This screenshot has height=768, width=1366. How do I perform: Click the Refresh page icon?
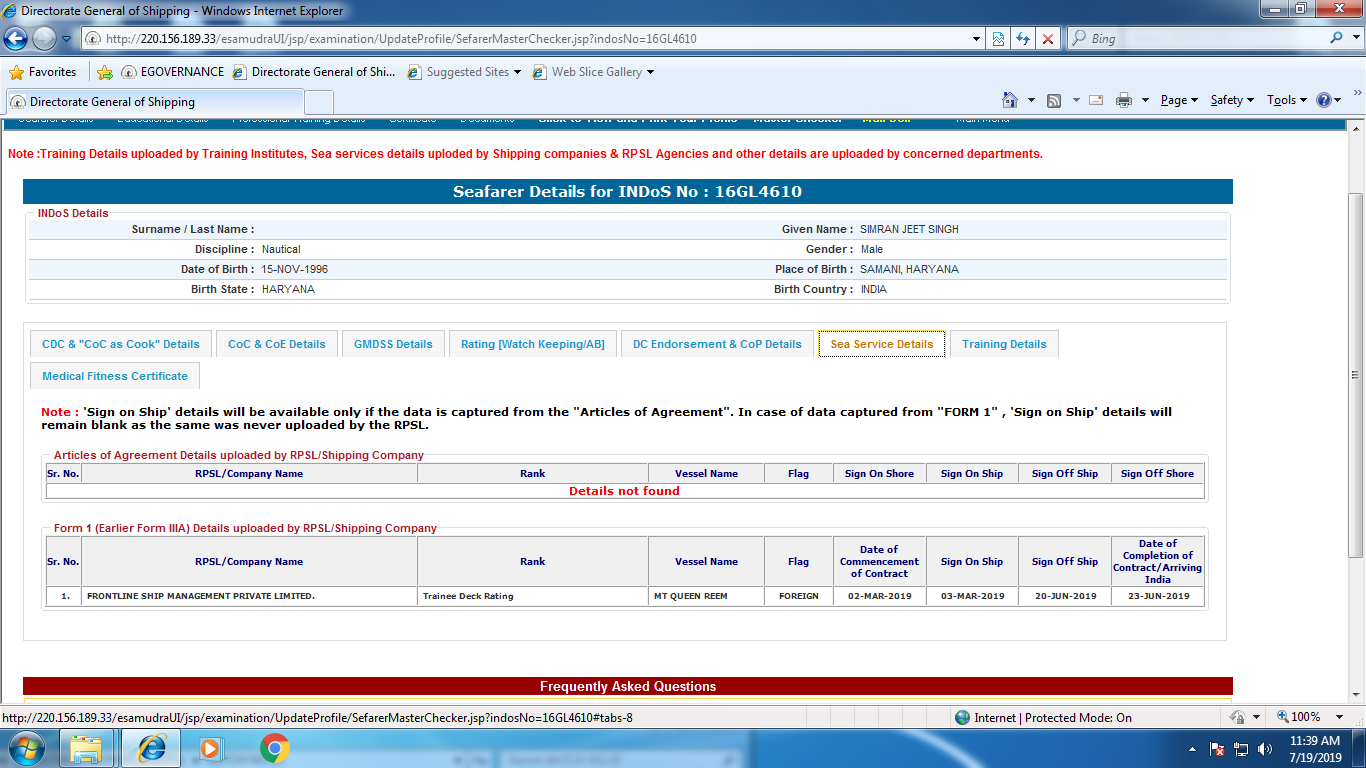coord(1022,39)
